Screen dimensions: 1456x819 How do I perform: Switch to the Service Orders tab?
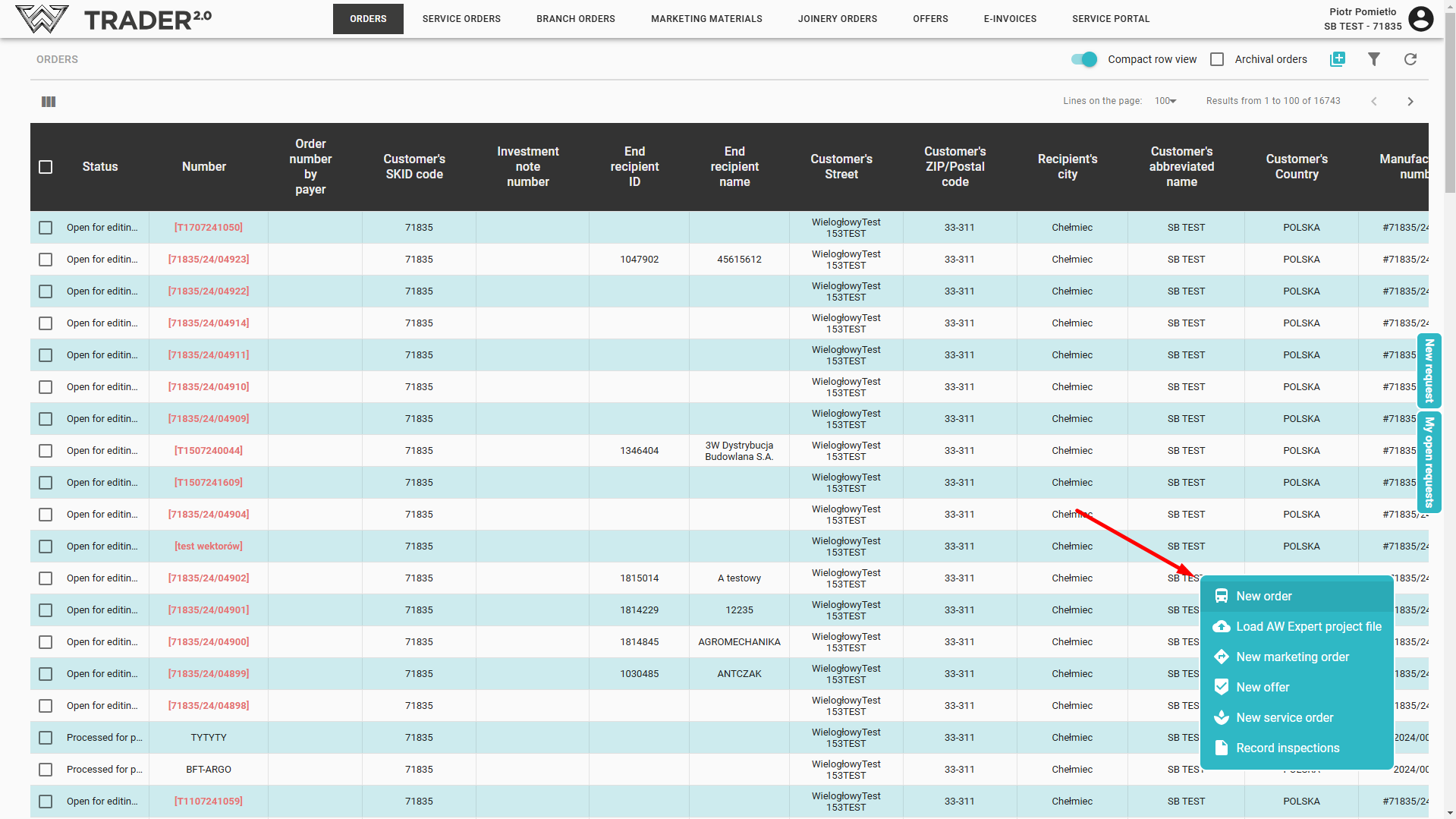tap(461, 19)
